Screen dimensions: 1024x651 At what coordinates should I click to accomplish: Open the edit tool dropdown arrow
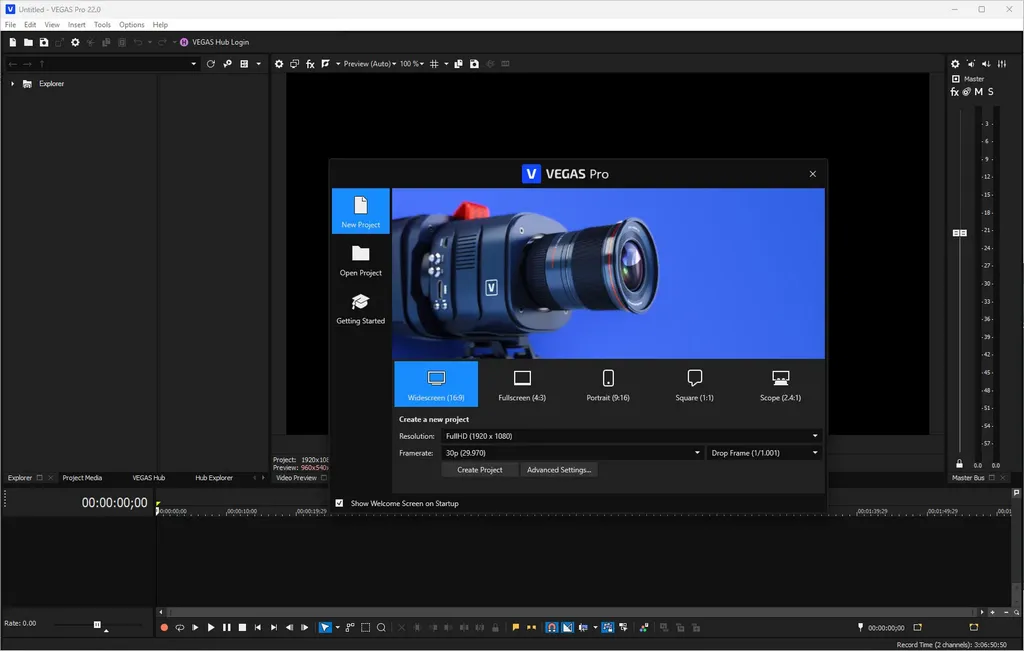coord(337,627)
